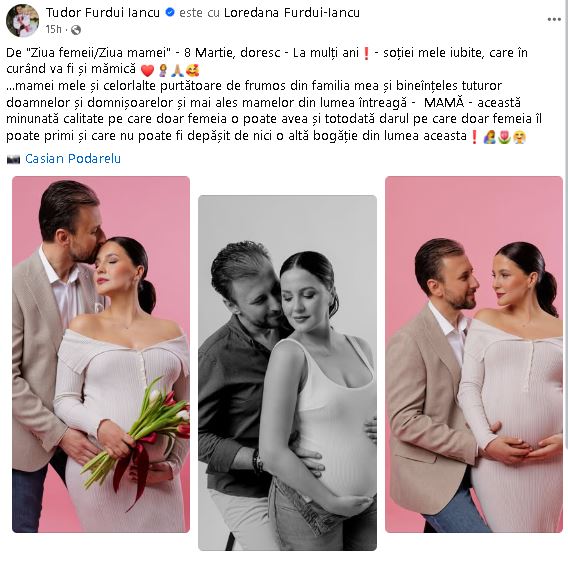The image size is (568, 567).
Task: Click the red exclamation mark after La mulți ani
Action: point(366,54)
